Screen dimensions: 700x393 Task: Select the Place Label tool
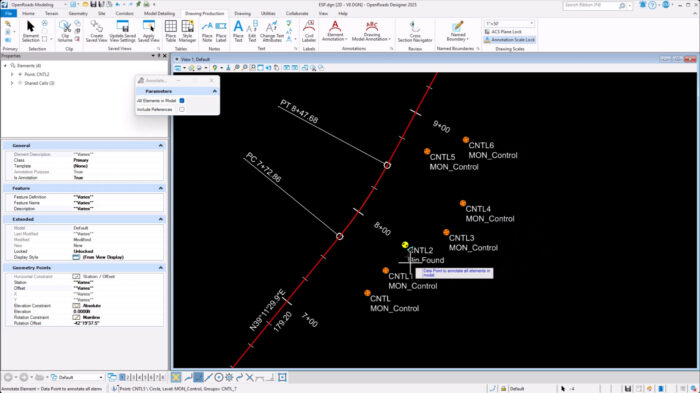[221, 31]
